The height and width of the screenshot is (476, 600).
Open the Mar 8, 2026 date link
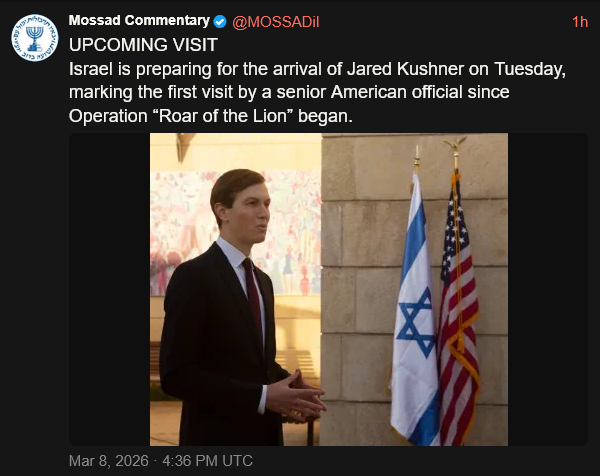click(106, 461)
